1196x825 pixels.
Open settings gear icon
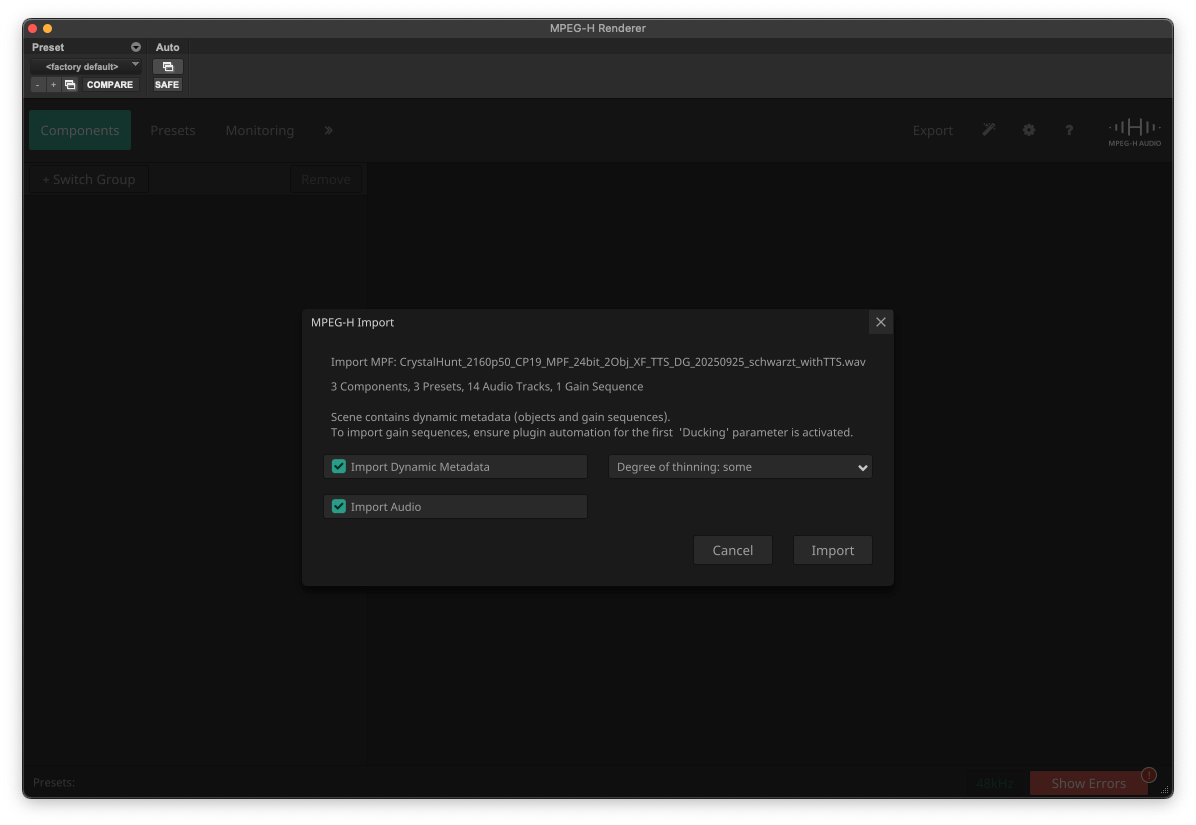pyautogui.click(x=1028, y=130)
